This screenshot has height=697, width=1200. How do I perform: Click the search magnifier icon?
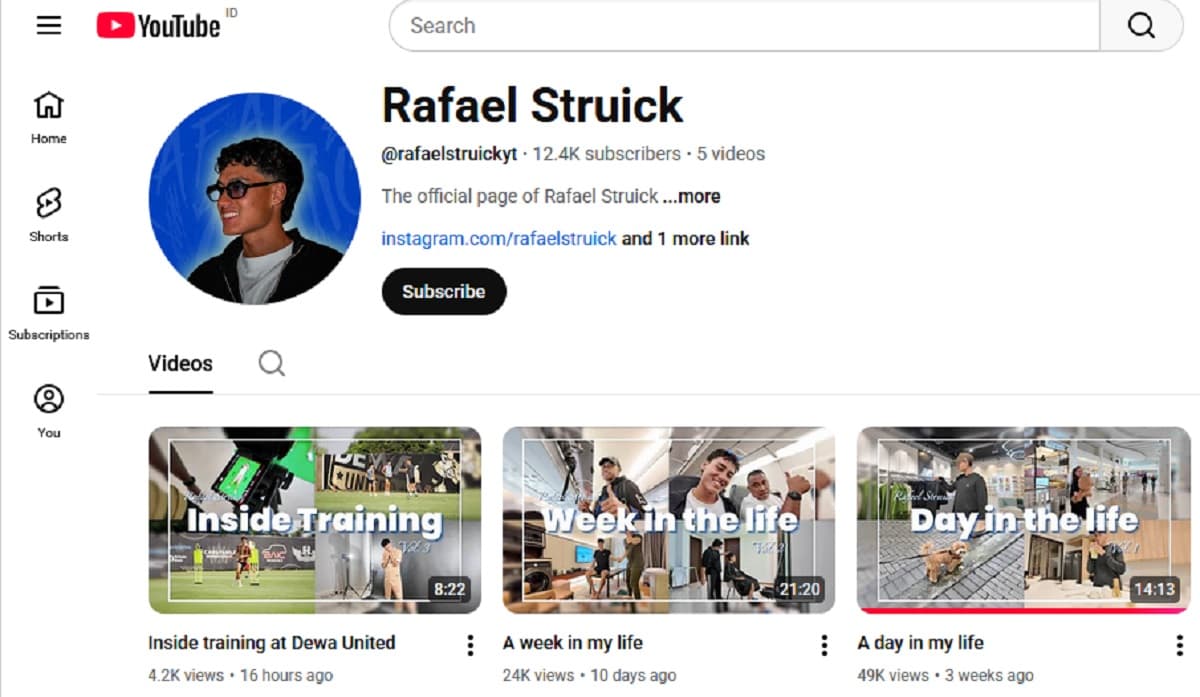coord(1141,25)
